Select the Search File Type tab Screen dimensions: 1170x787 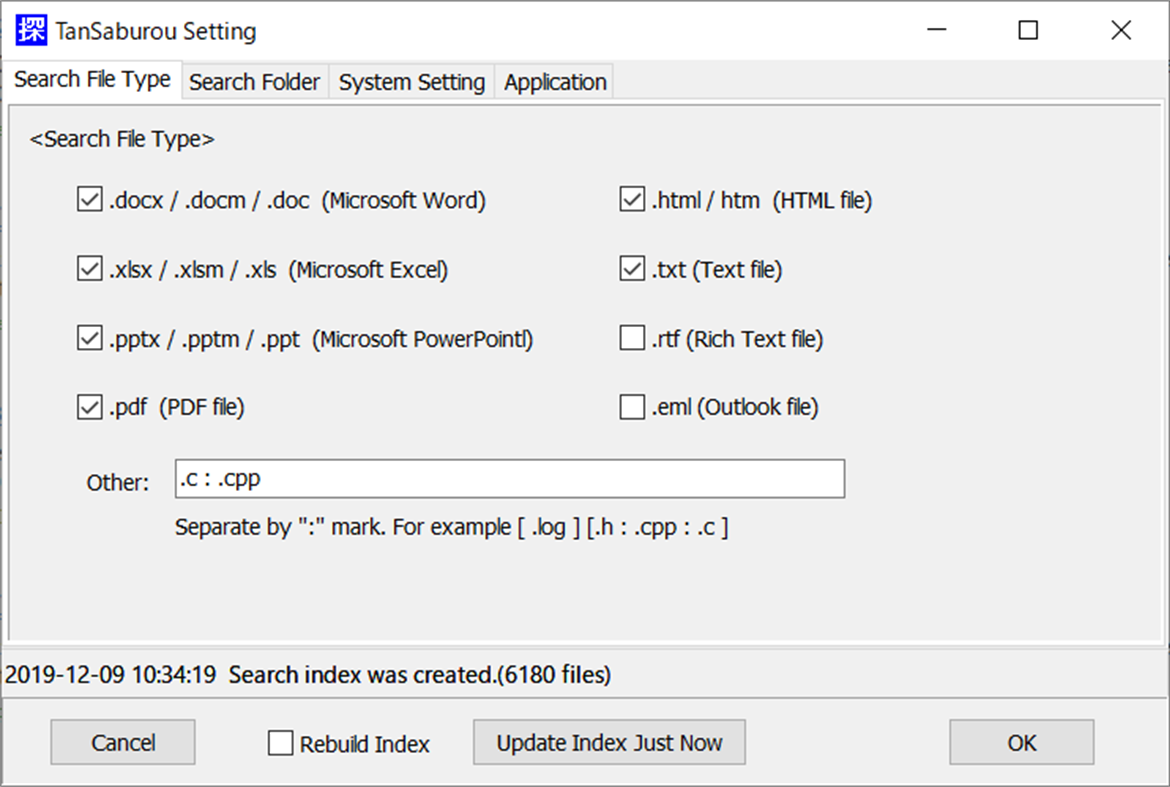[92, 79]
